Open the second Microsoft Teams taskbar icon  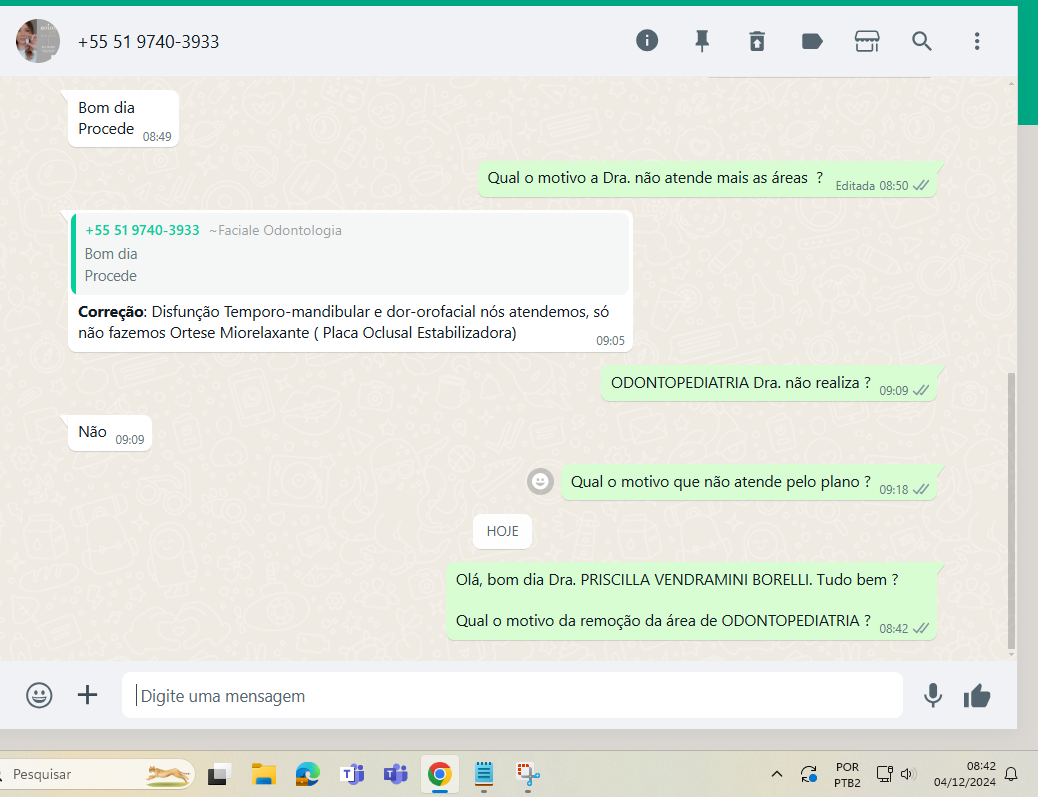pyautogui.click(x=395, y=774)
